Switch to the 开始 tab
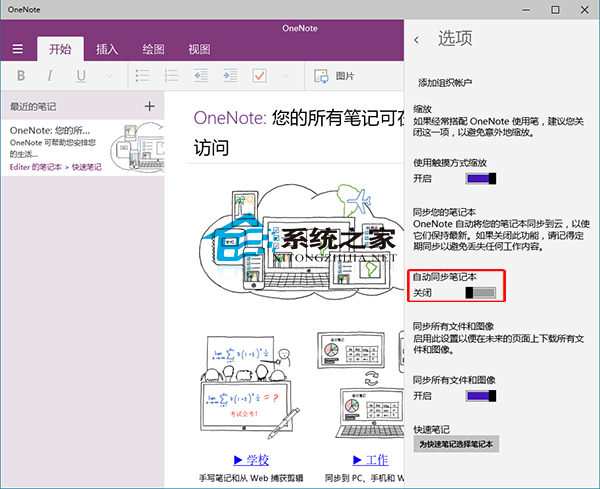 pos(60,49)
